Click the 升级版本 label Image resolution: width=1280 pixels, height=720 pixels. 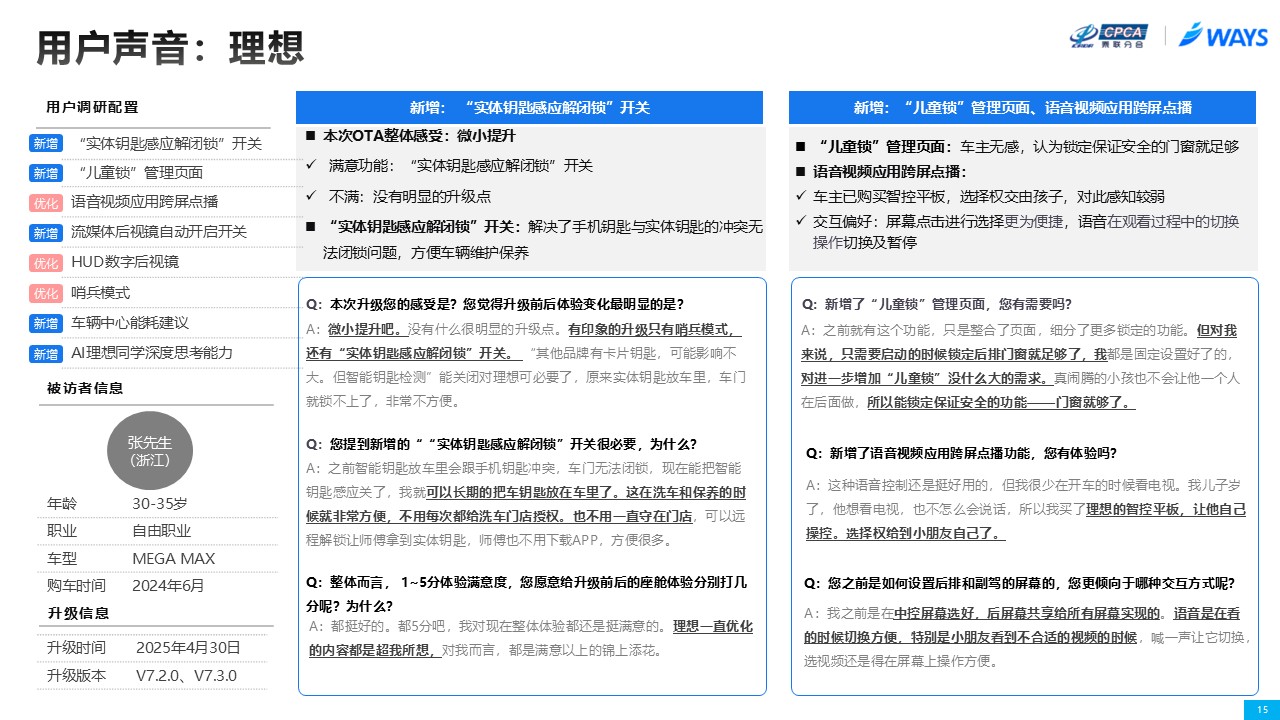pyautogui.click(x=76, y=675)
